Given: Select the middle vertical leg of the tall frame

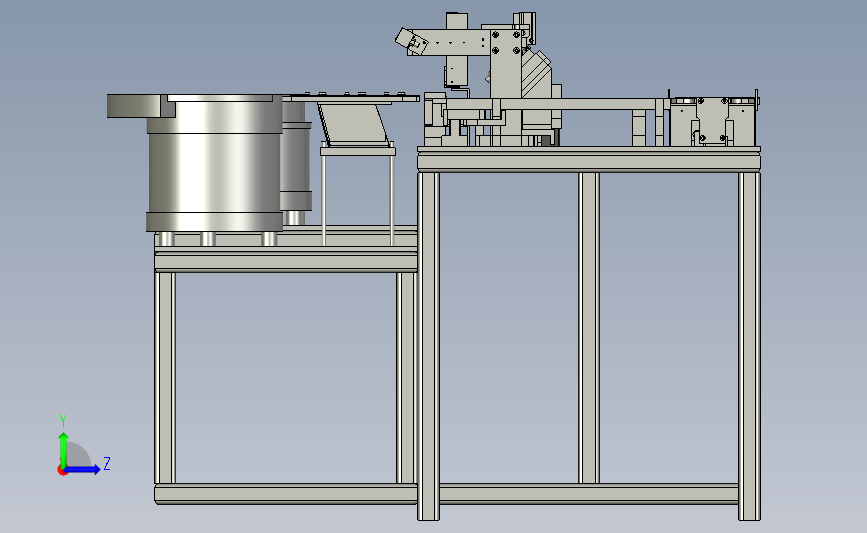Looking at the screenshot, I should (589, 327).
